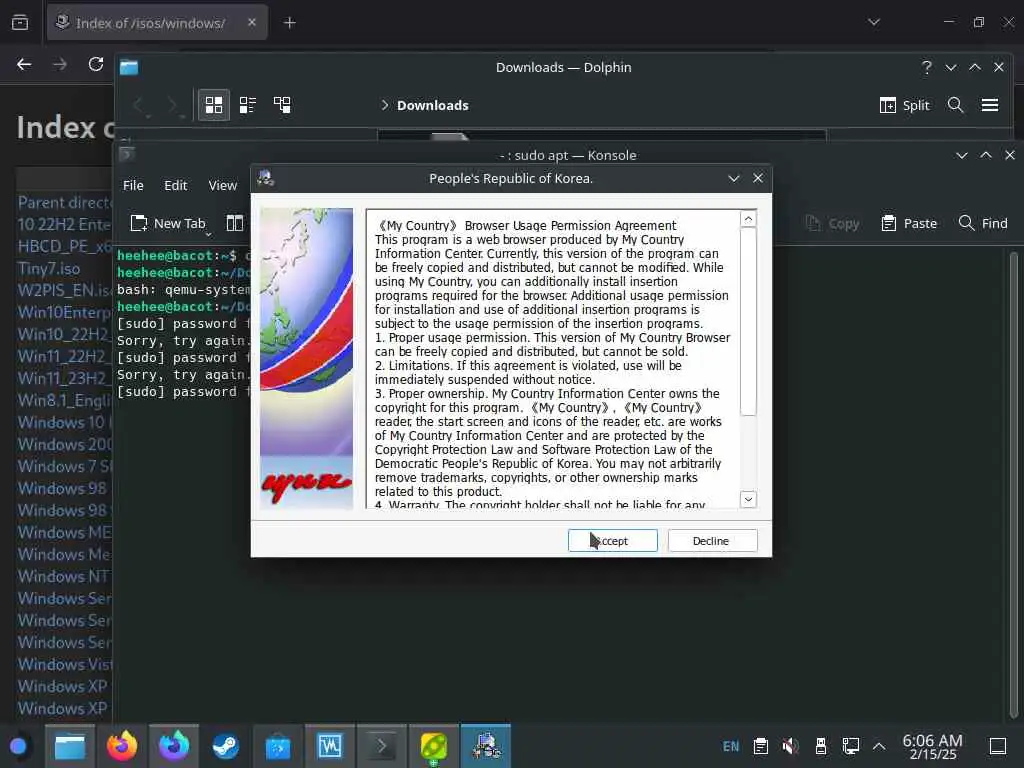Open the clipboard tray icon
The height and width of the screenshot is (768, 1024).
(760, 746)
